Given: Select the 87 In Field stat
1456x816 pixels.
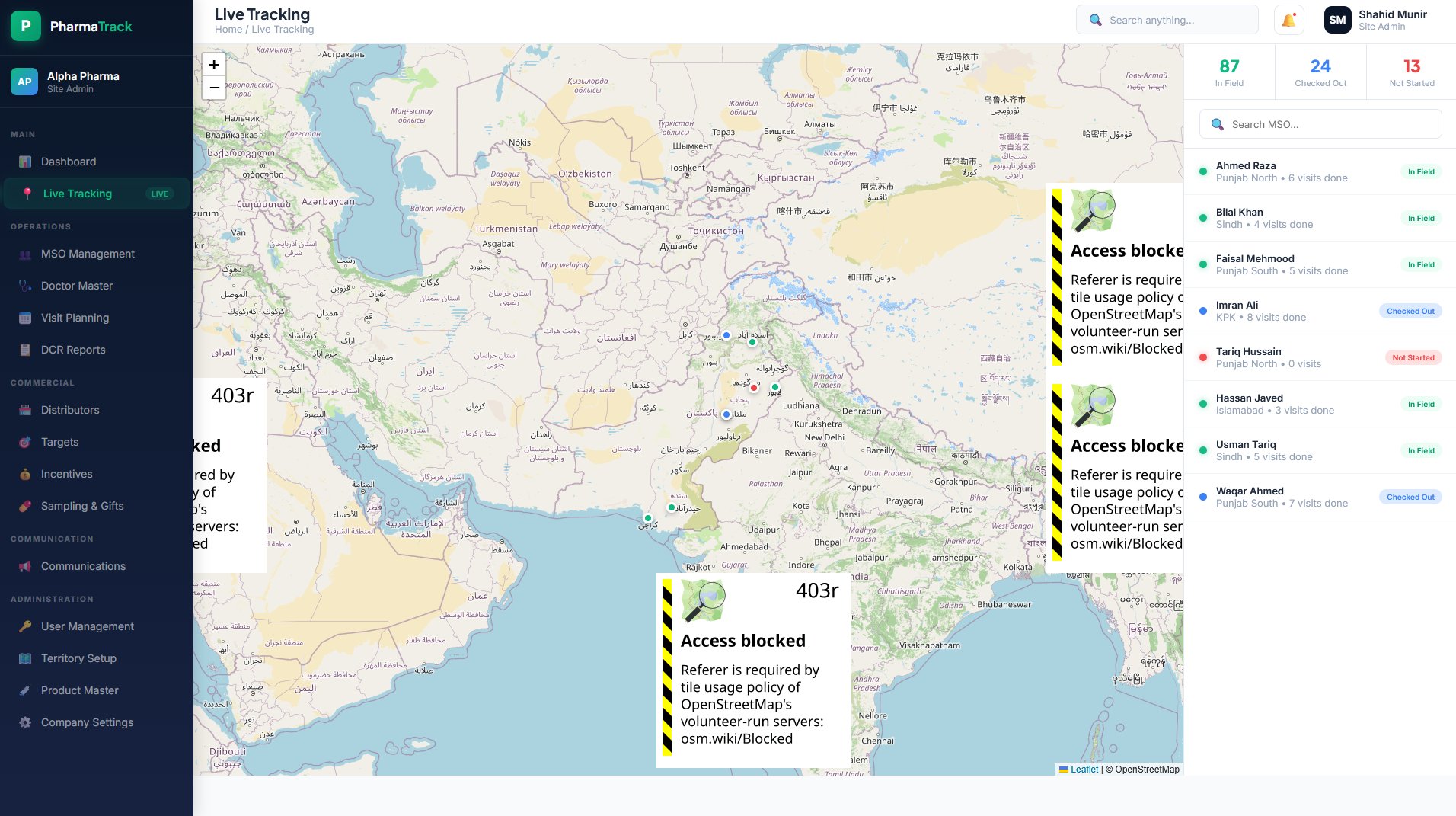Looking at the screenshot, I should [1229, 72].
